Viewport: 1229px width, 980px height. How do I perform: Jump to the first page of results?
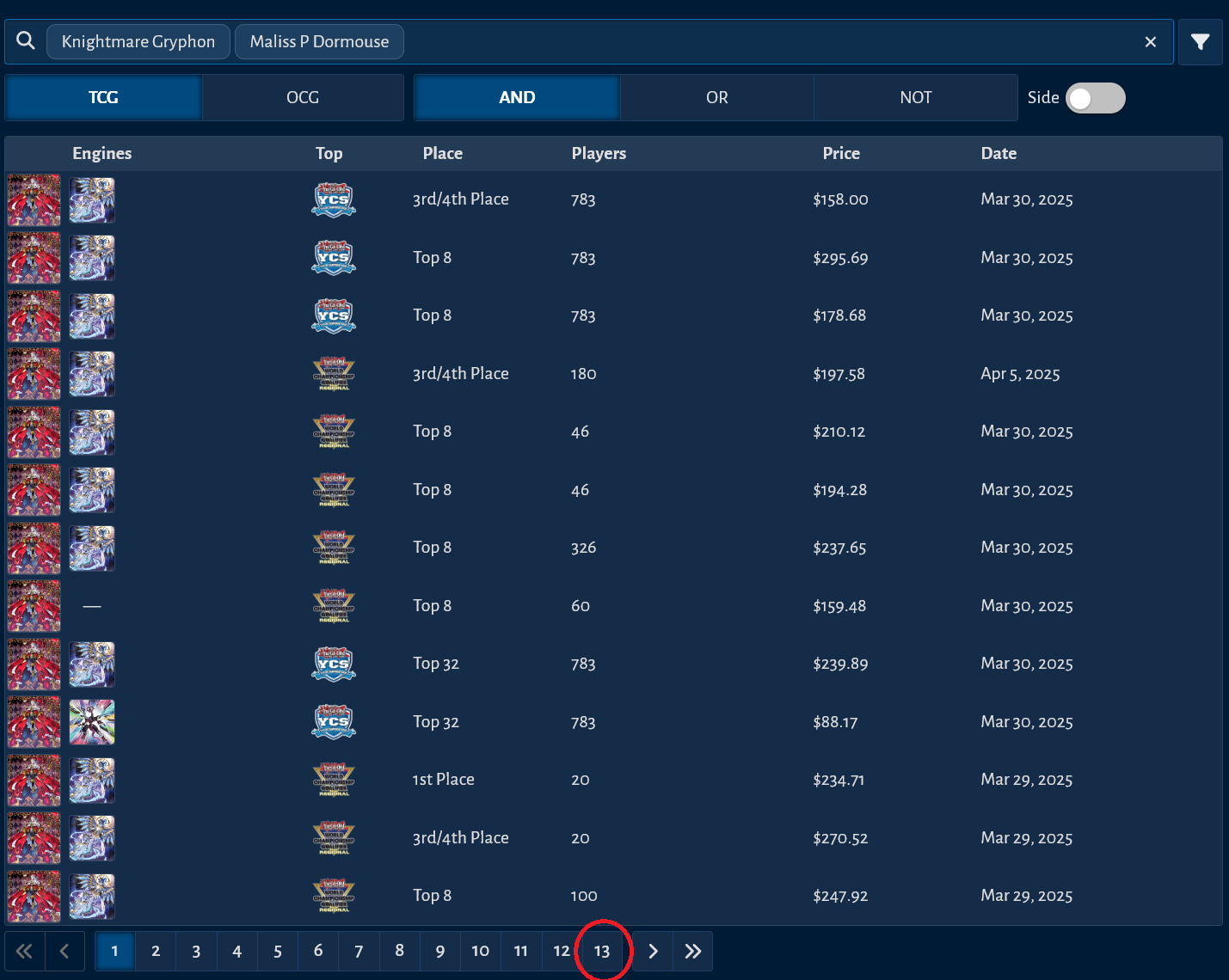point(24,951)
